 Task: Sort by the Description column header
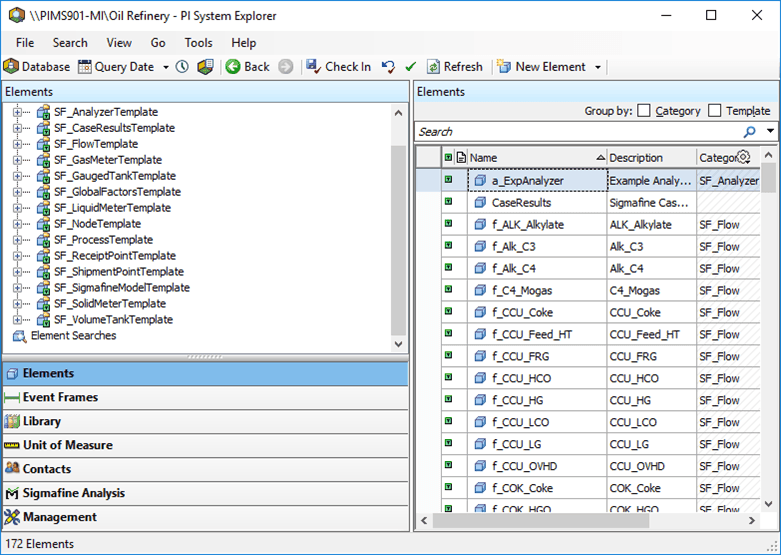(x=651, y=157)
